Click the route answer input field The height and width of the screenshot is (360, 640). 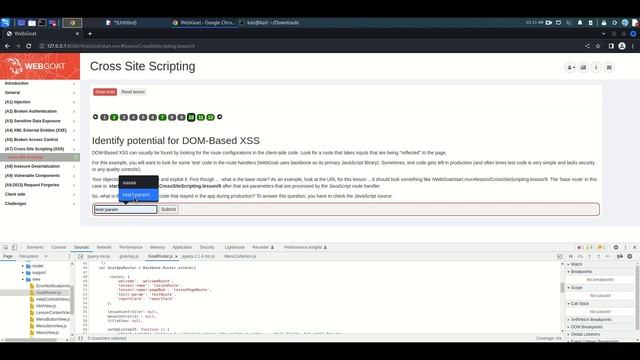click(x=125, y=209)
